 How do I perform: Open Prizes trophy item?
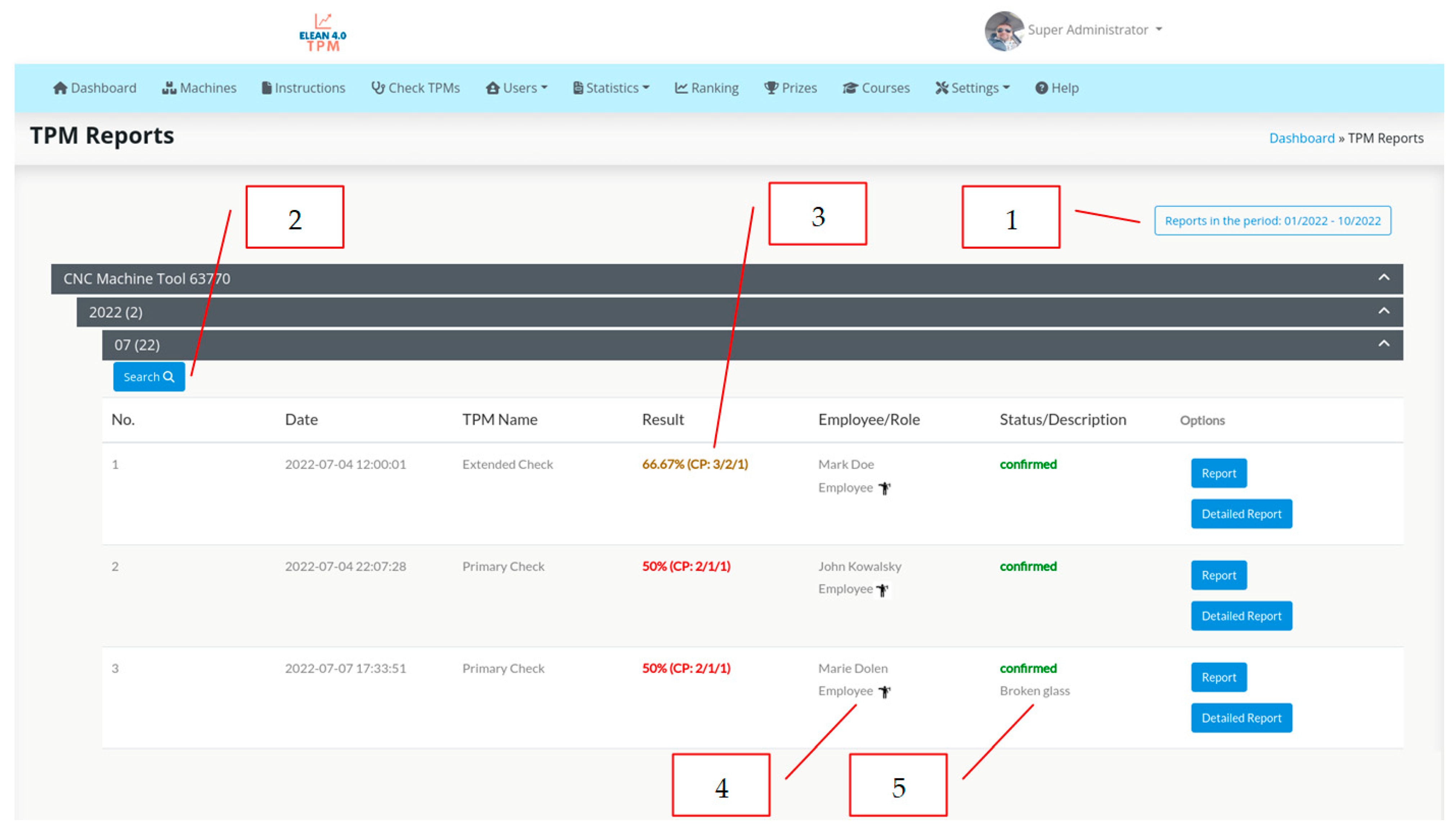(771, 88)
